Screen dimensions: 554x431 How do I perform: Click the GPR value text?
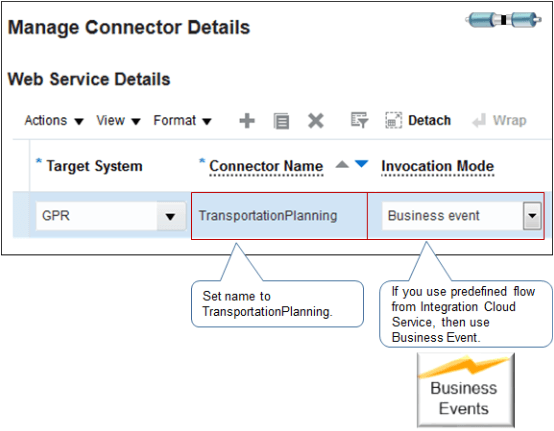56,216
